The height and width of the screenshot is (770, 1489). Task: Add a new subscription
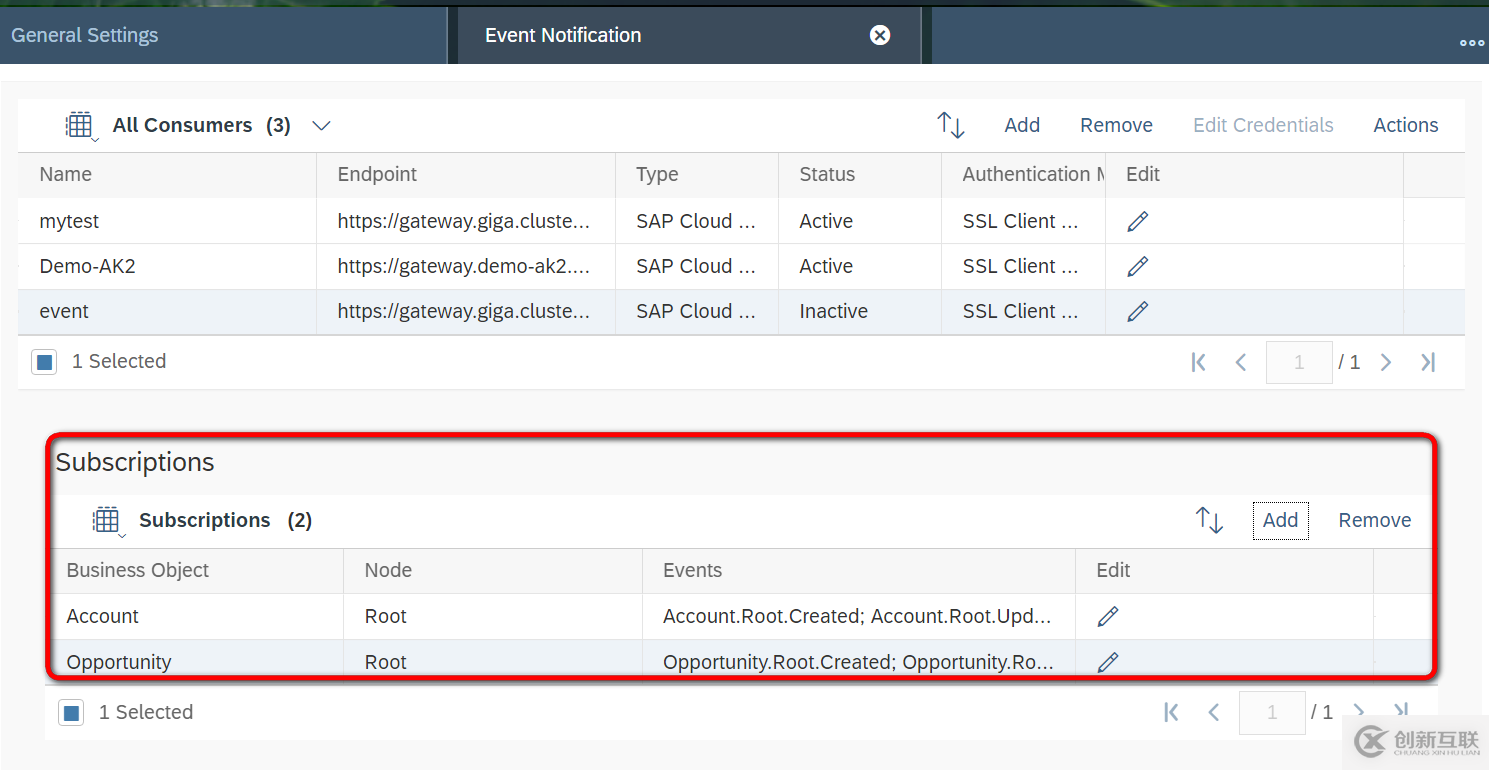pos(1280,520)
